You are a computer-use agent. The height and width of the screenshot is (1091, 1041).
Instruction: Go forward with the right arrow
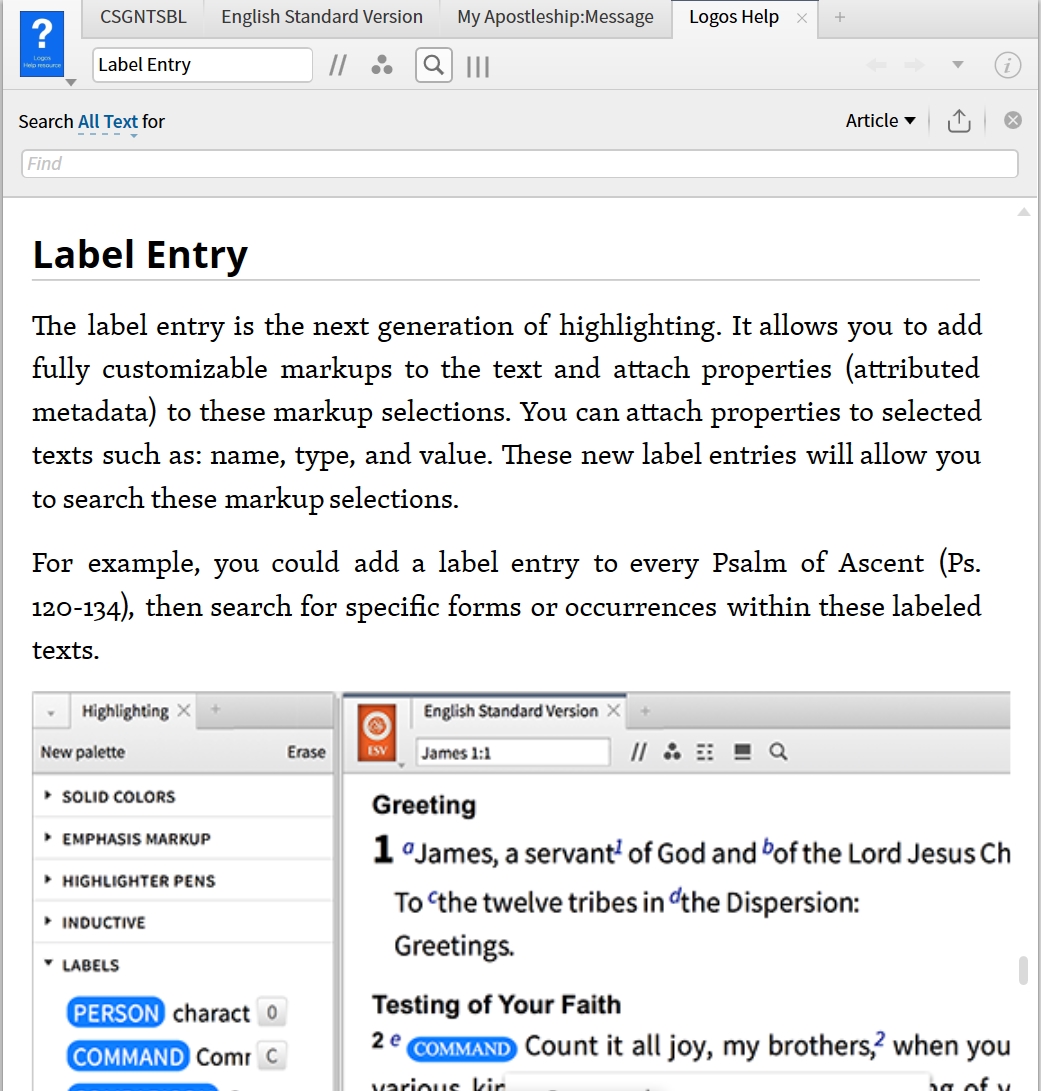(914, 65)
